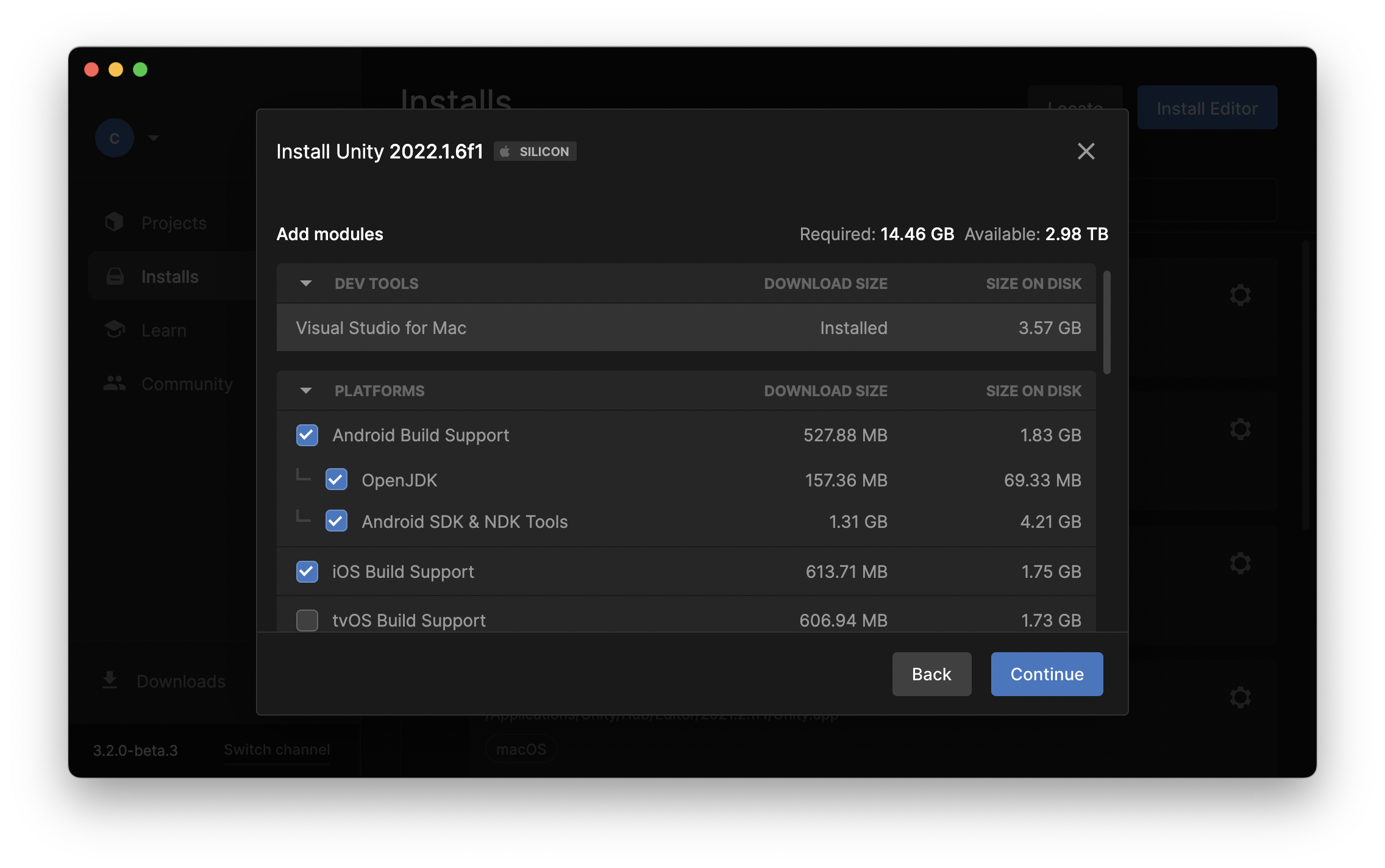Toggle the Android Build Support checkbox

[306, 434]
